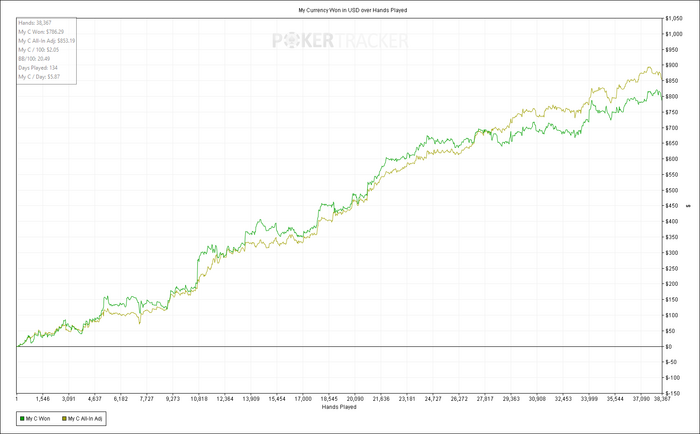Click the 30,908 x-axis tick label
The height and width of the screenshot is (434, 700).
coord(537,399)
